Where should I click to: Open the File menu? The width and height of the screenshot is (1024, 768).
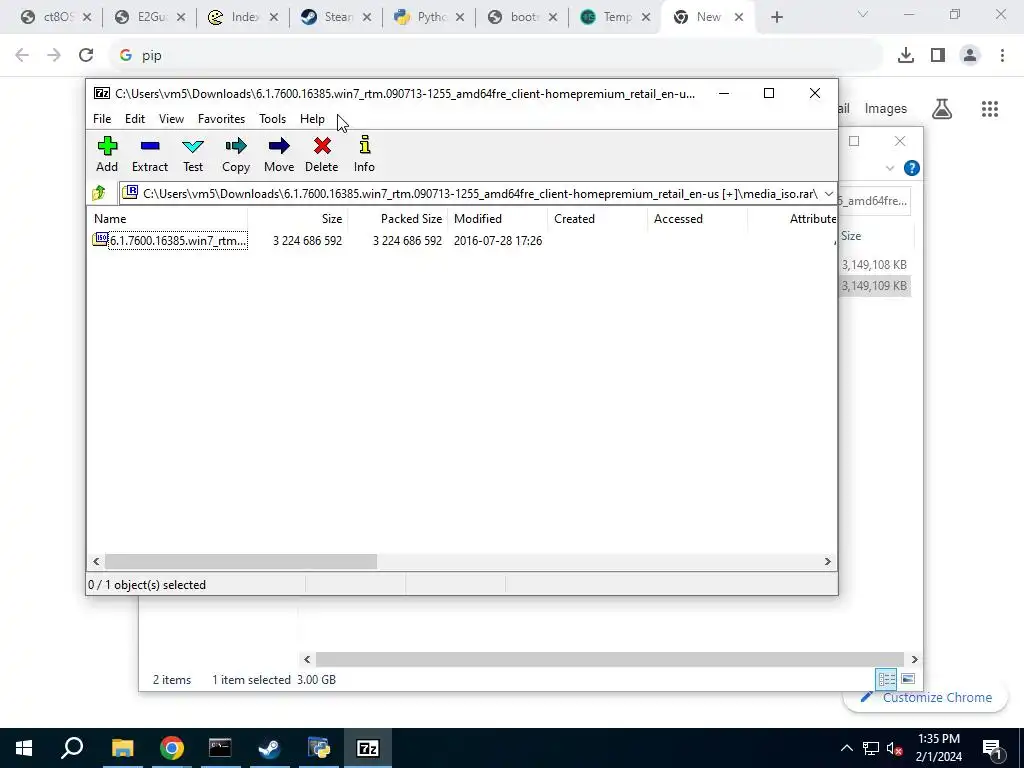tap(102, 119)
